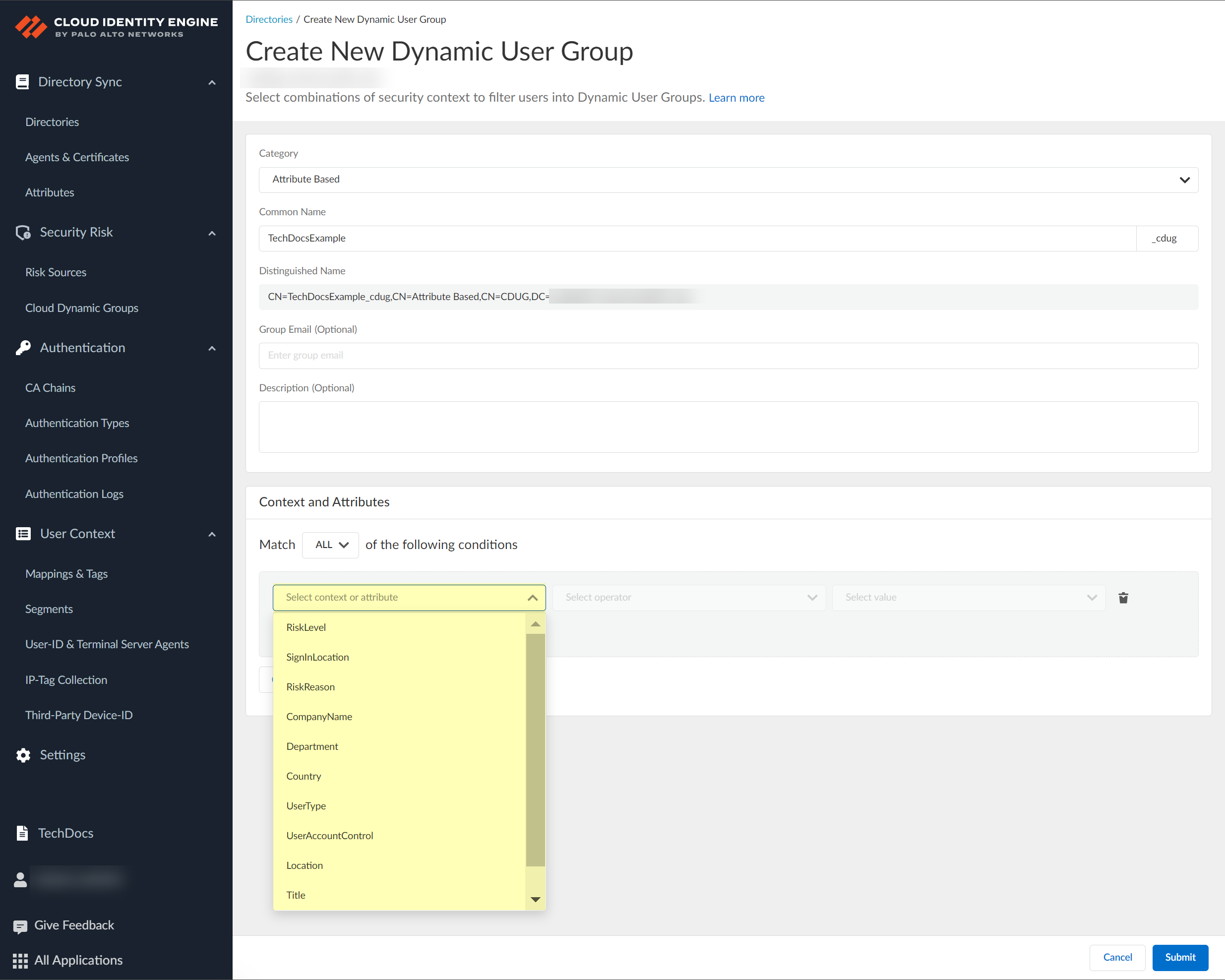Click the All Applications grid icon
Viewport: 1225px width, 980px height.
coord(20,960)
